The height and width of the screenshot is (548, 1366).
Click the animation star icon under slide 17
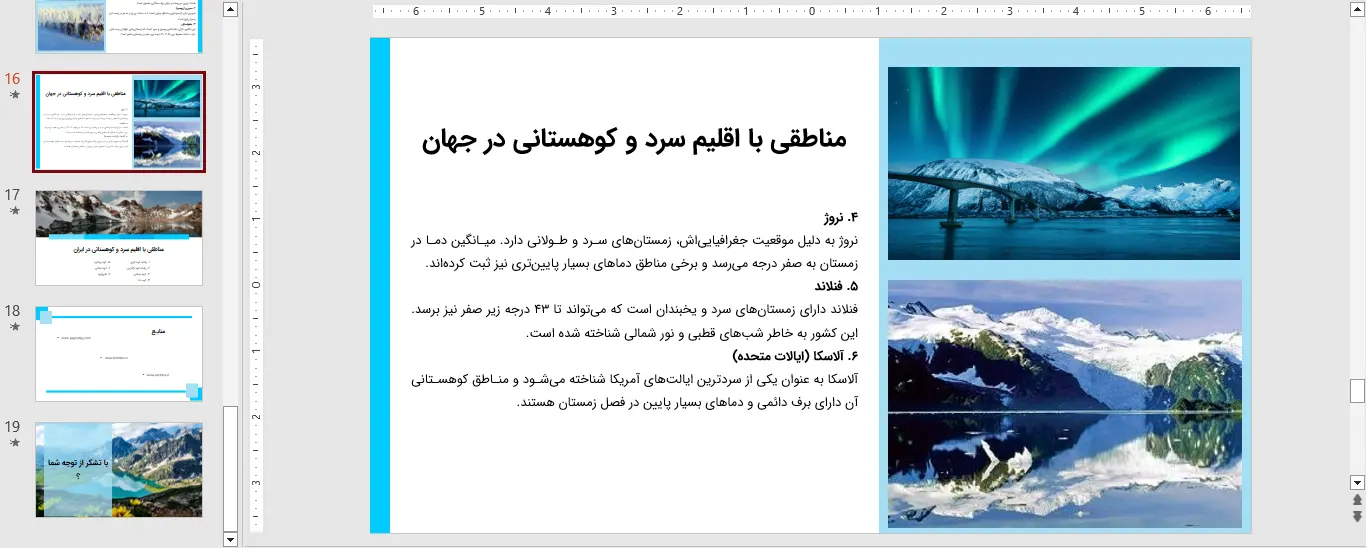pyautogui.click(x=14, y=211)
